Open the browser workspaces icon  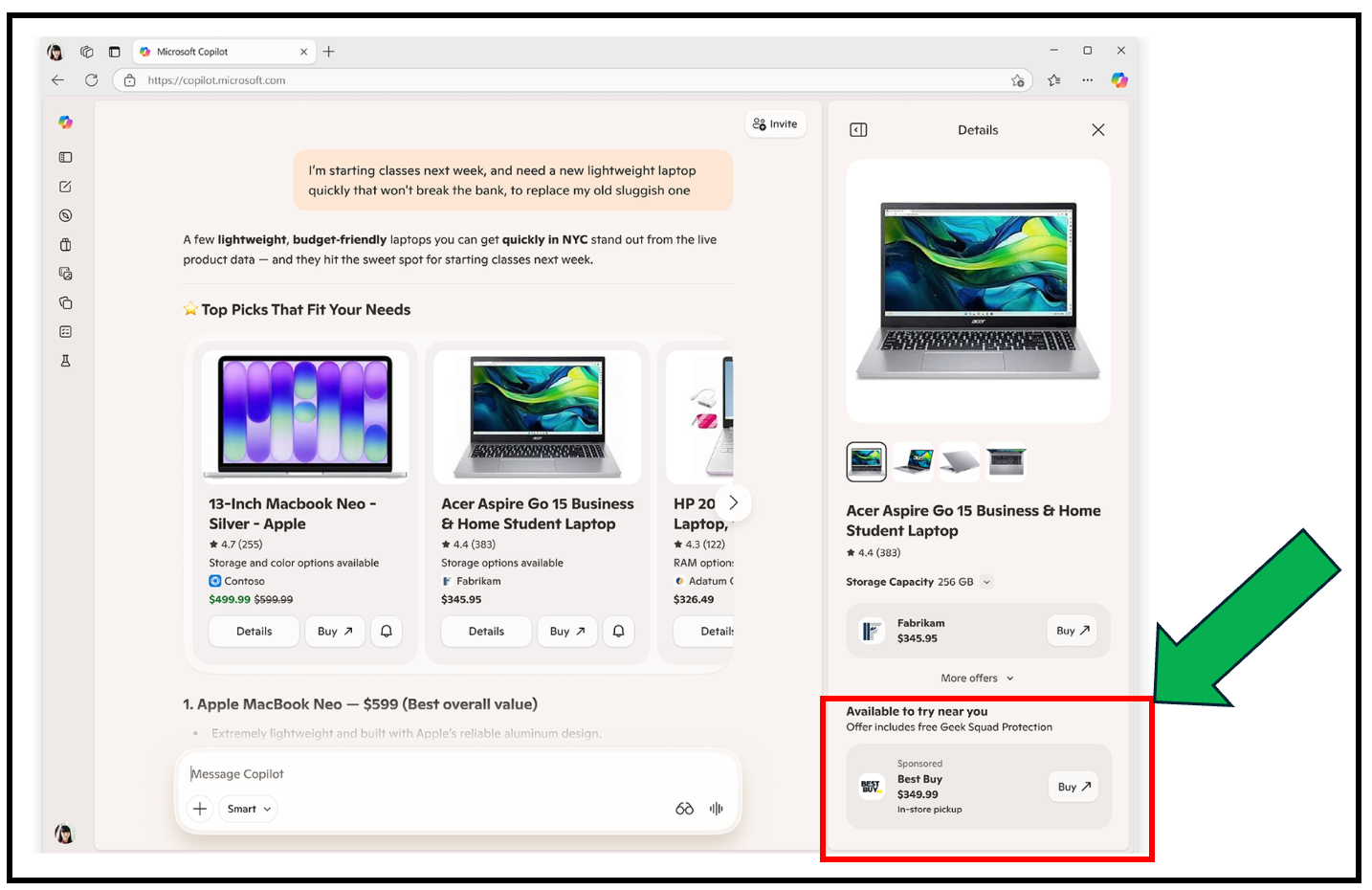(x=86, y=52)
